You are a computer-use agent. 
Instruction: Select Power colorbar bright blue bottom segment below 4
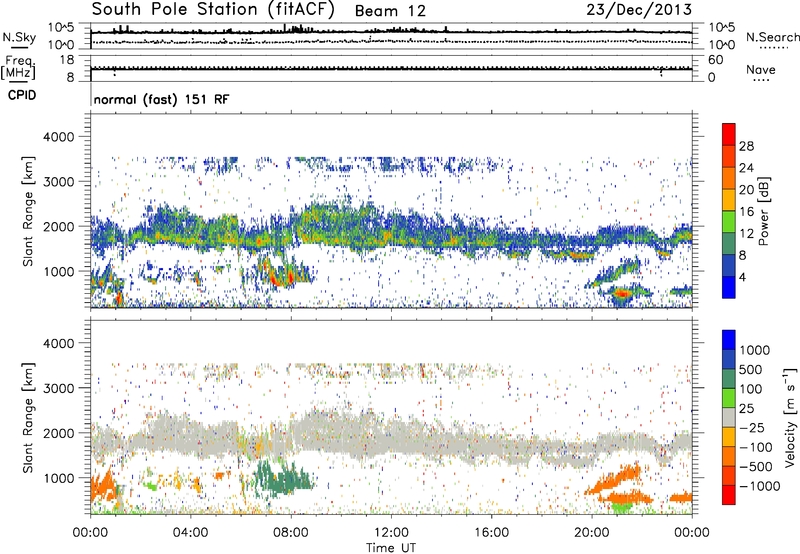click(729, 287)
